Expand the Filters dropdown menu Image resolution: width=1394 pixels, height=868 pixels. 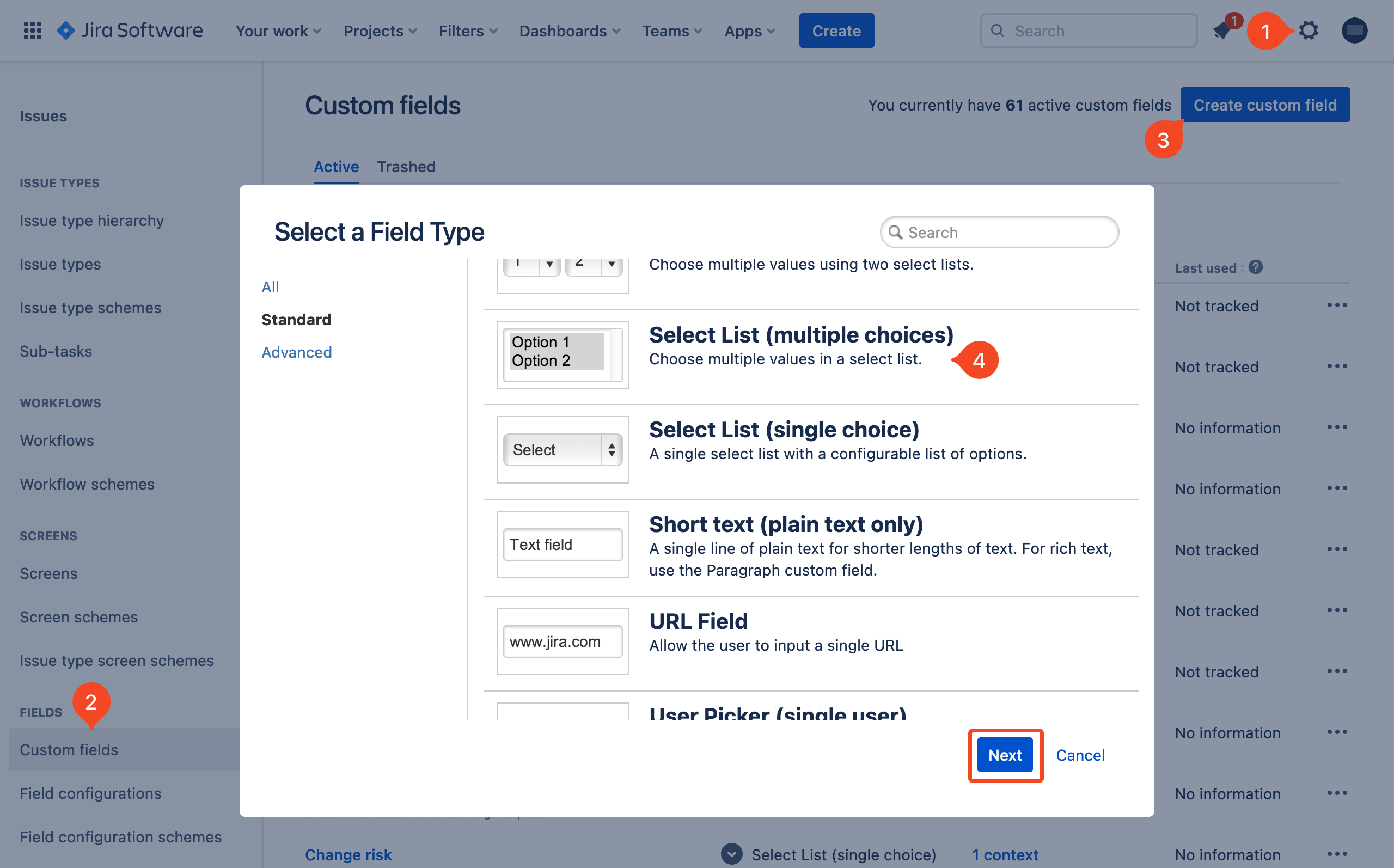468,31
